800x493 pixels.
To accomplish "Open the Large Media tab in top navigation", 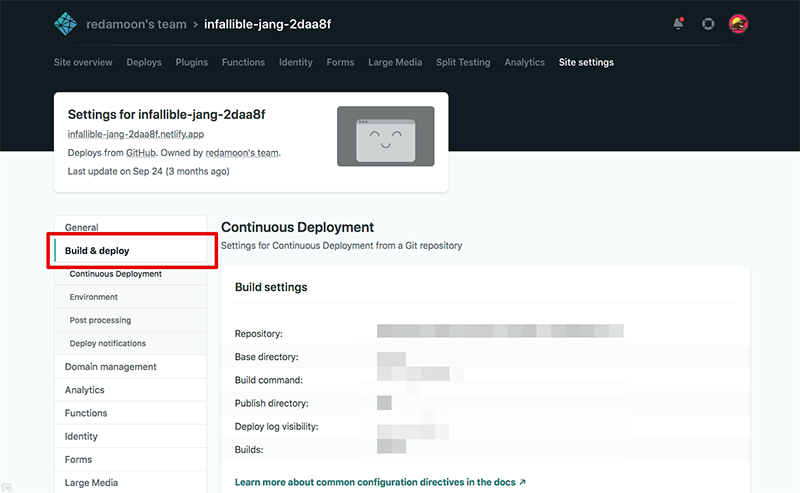I will point(395,62).
